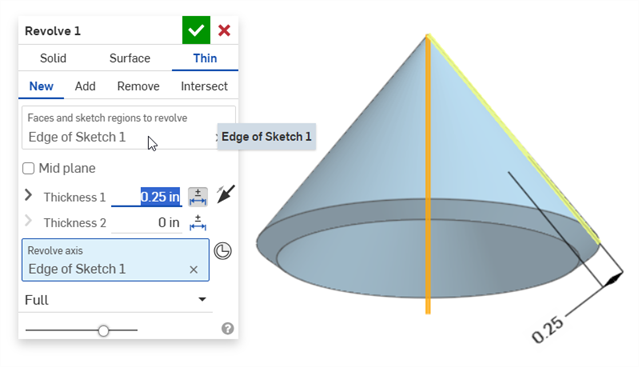639x367 pixels.
Task: Enable the Mid plane checkbox
Action: click(28, 168)
